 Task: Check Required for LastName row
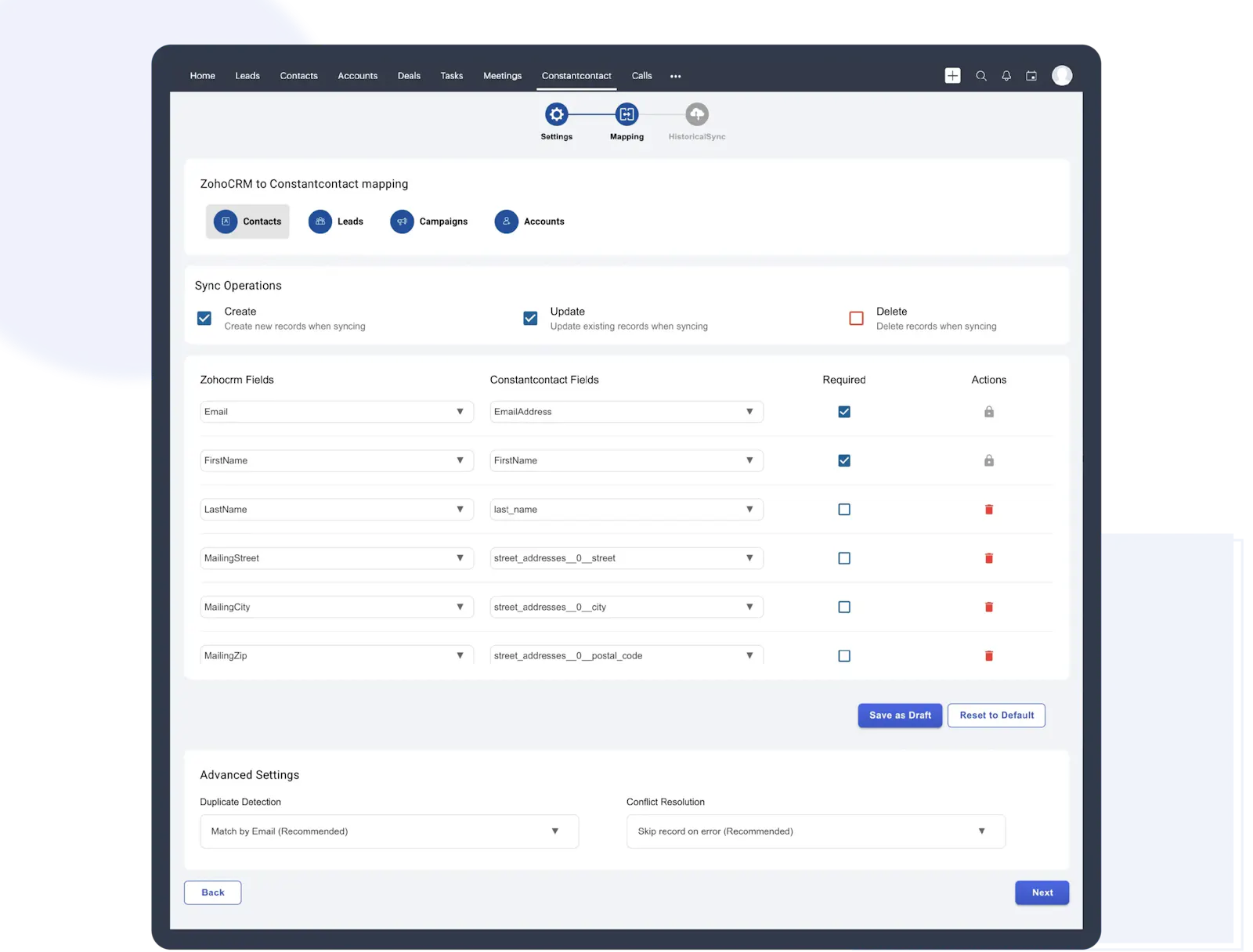(x=844, y=510)
